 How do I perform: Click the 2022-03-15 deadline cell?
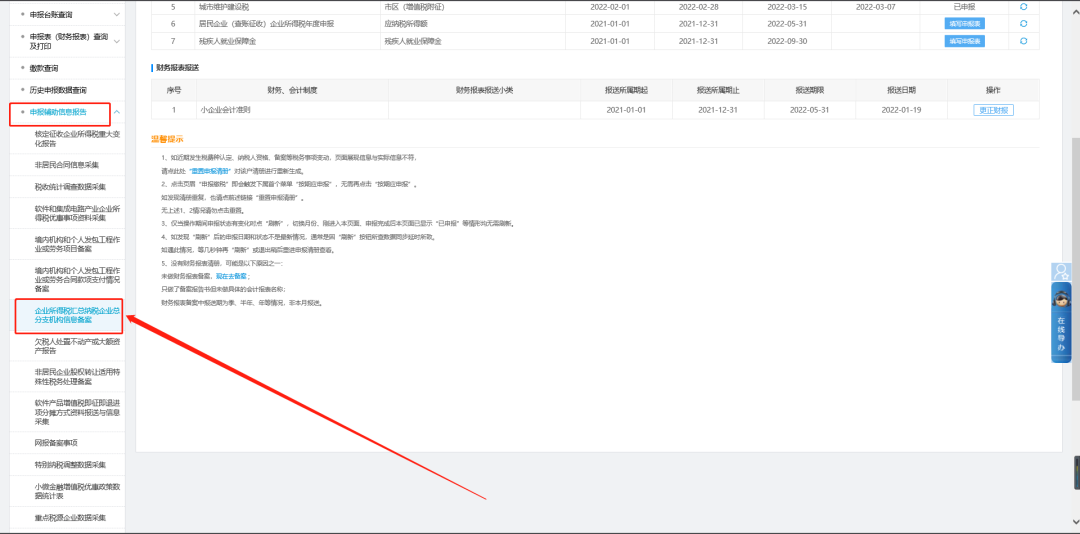(x=787, y=6)
